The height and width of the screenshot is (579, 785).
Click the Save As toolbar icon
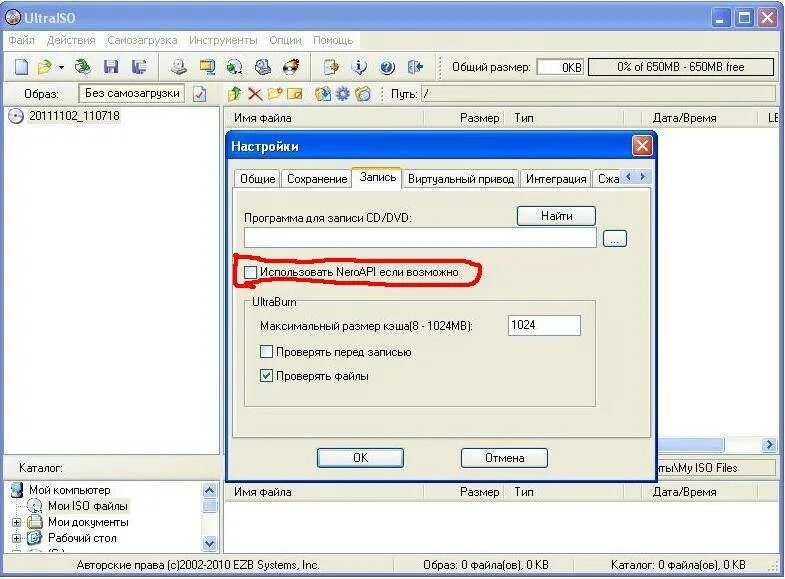(139, 67)
